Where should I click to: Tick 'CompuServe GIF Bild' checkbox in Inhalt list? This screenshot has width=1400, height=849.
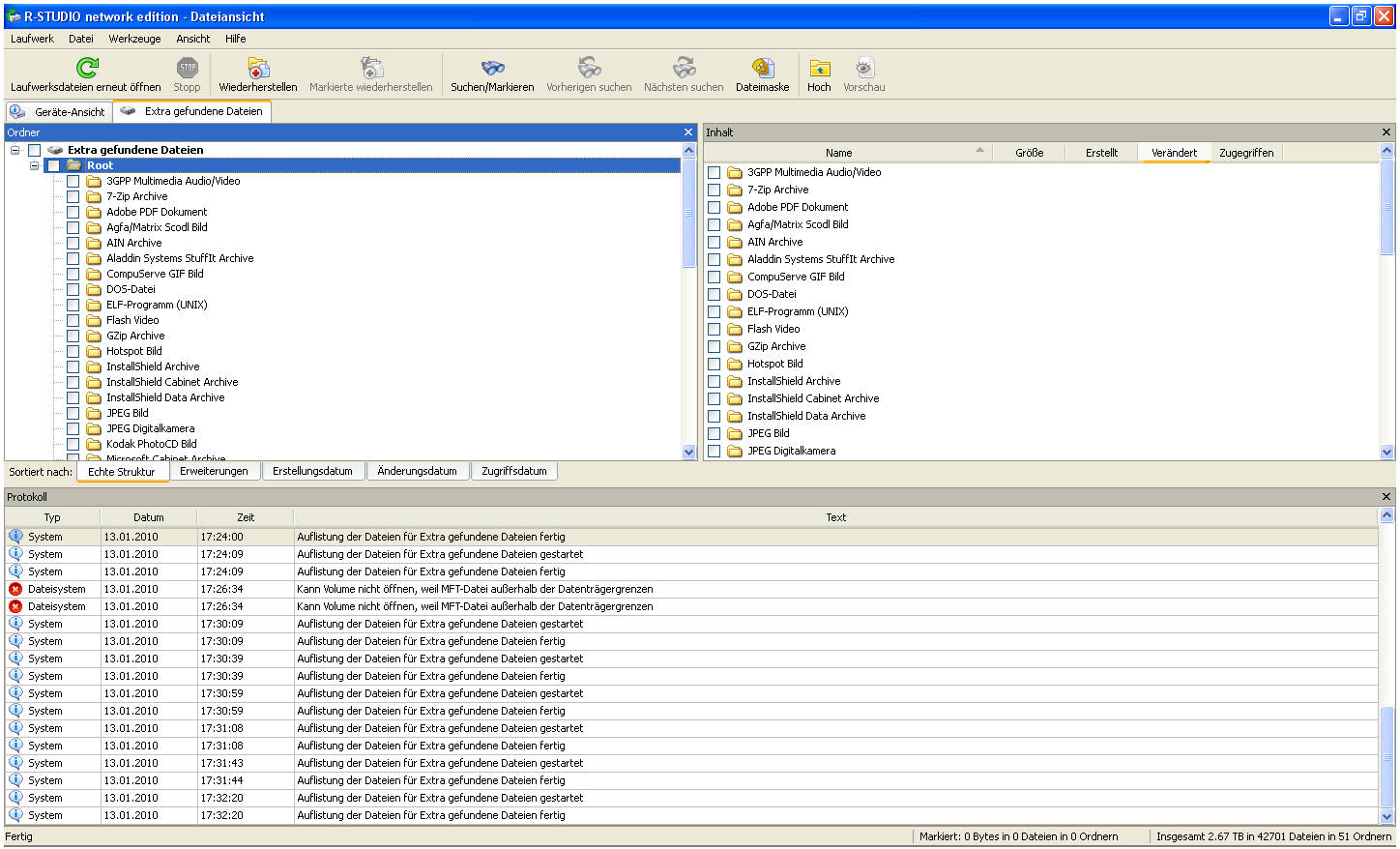click(x=714, y=277)
